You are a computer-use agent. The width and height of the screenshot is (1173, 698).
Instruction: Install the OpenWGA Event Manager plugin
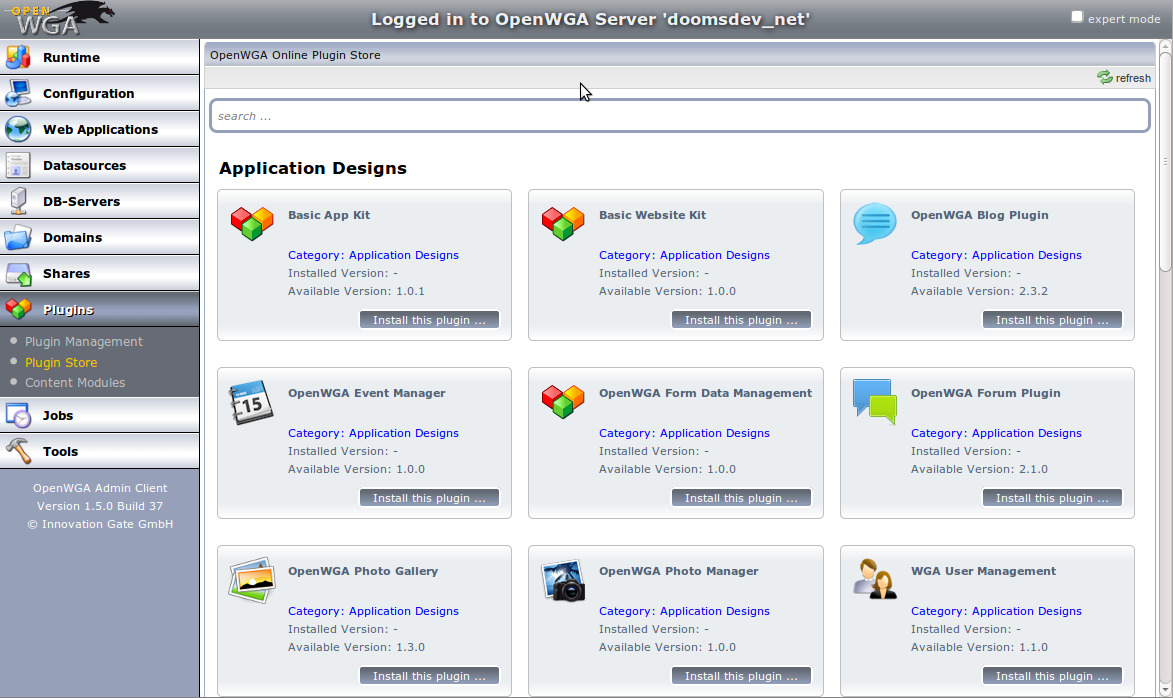tap(429, 498)
